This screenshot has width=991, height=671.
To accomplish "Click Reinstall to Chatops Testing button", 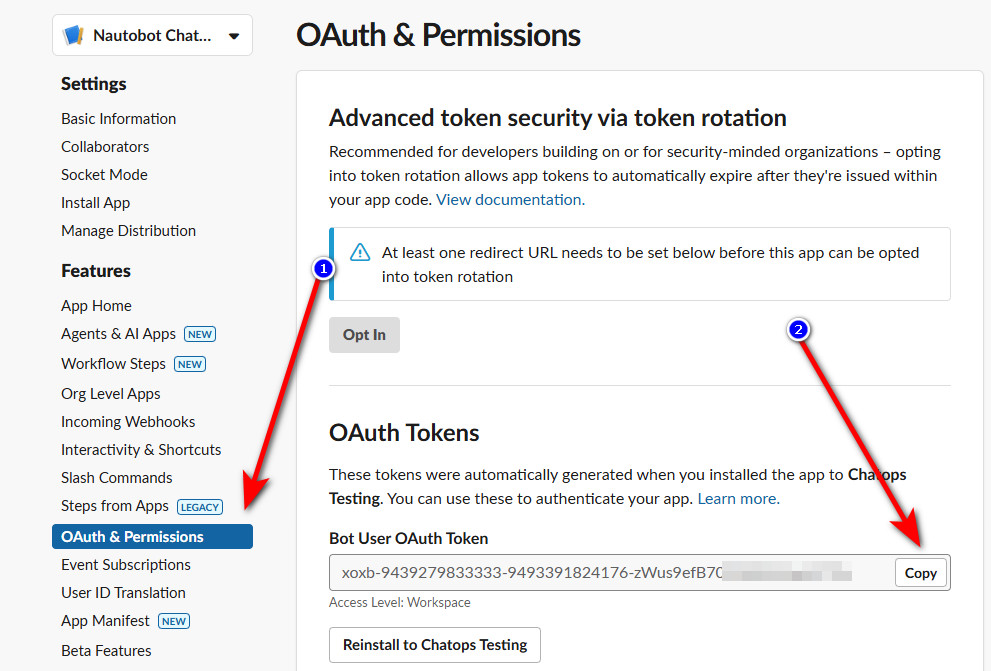I will pos(435,645).
